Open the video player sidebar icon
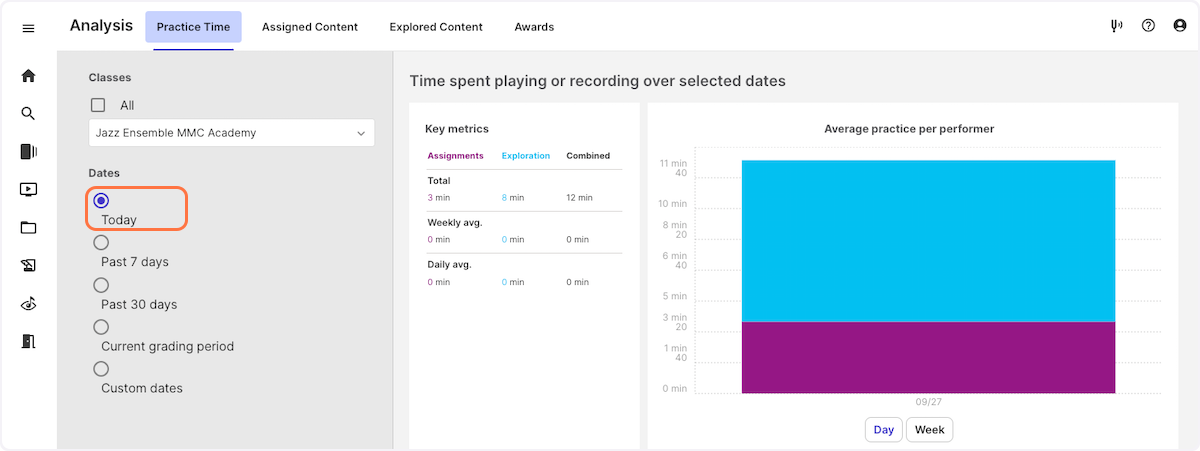This screenshot has width=1200, height=451. point(28,189)
